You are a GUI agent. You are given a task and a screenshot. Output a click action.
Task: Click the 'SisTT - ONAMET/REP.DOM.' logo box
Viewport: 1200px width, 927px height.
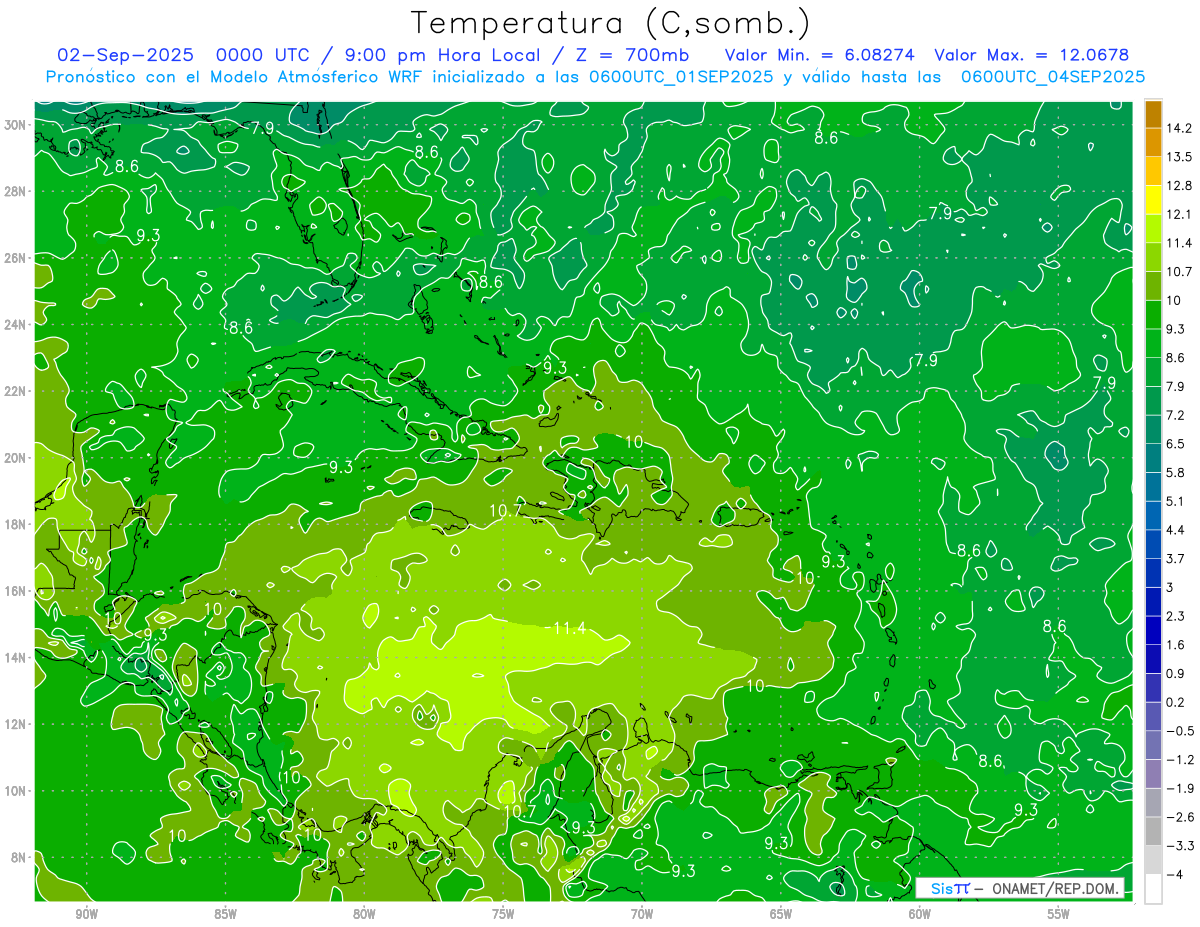(x=1020, y=888)
